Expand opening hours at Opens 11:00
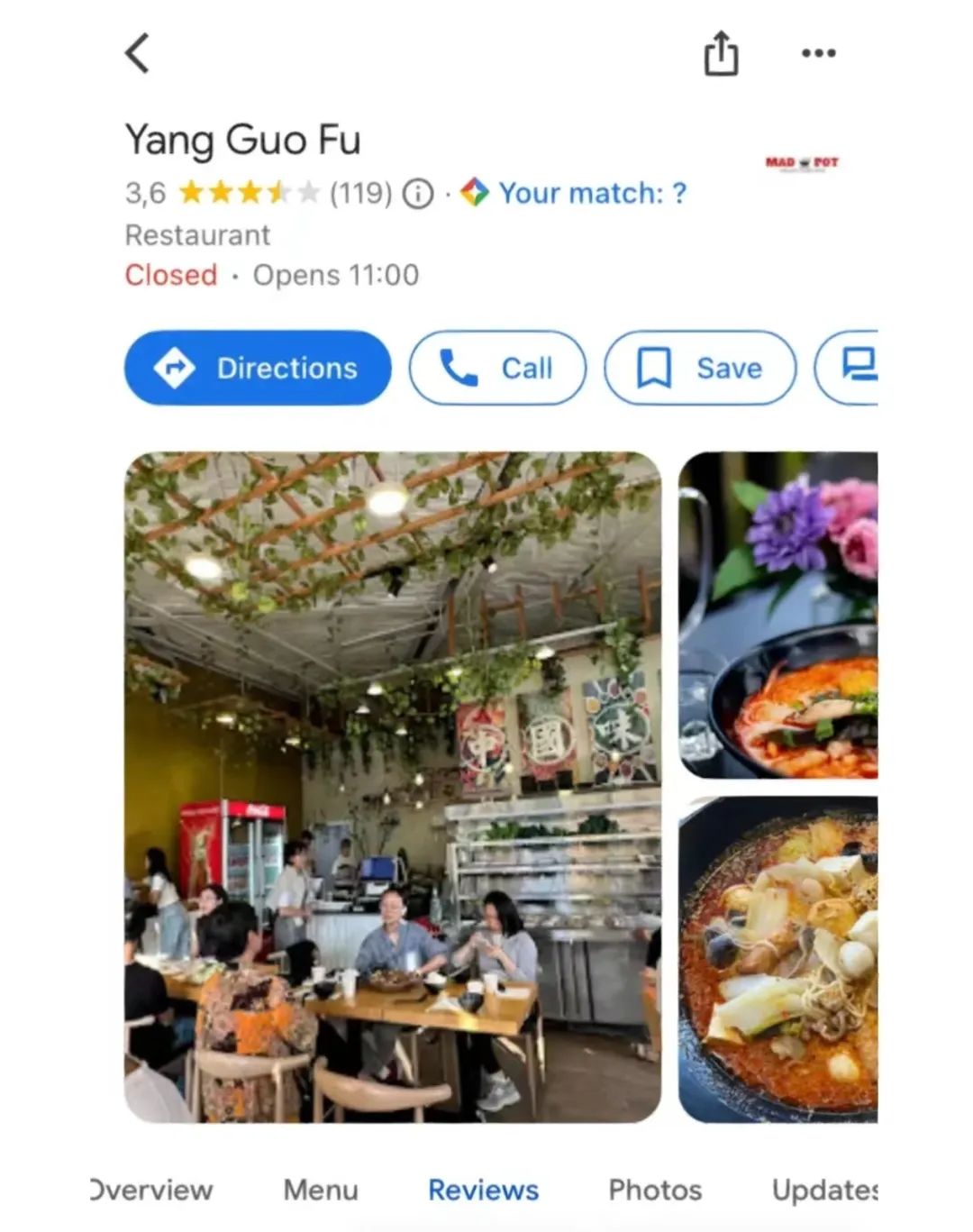This screenshot has height=1232, width=973. 336,275
